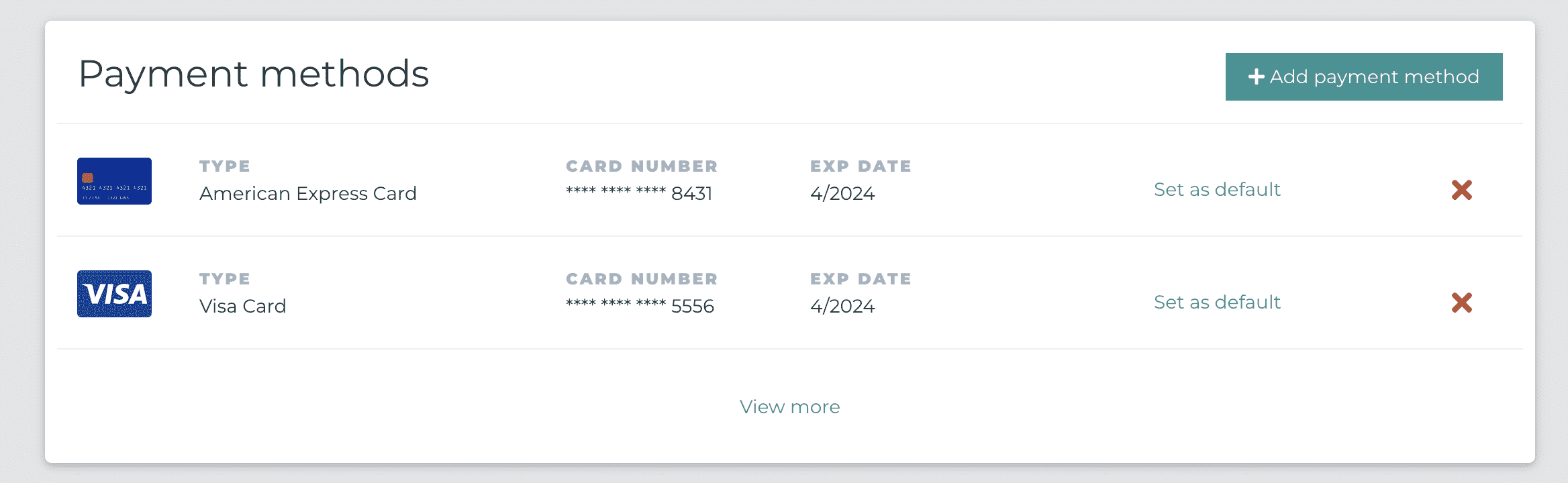Click card number ending in 8431

pos(639,193)
